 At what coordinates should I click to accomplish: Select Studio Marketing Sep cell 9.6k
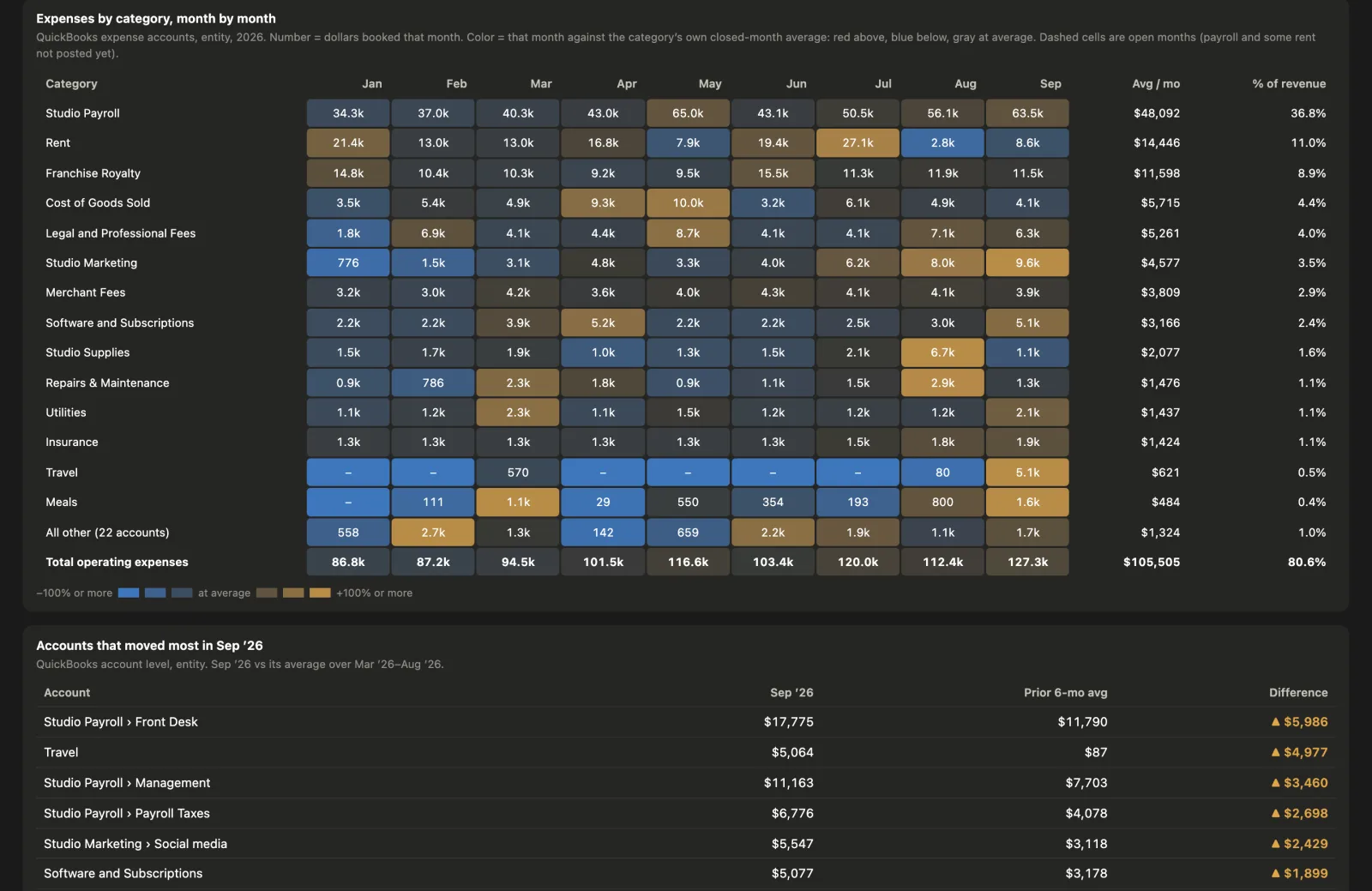tap(1027, 263)
